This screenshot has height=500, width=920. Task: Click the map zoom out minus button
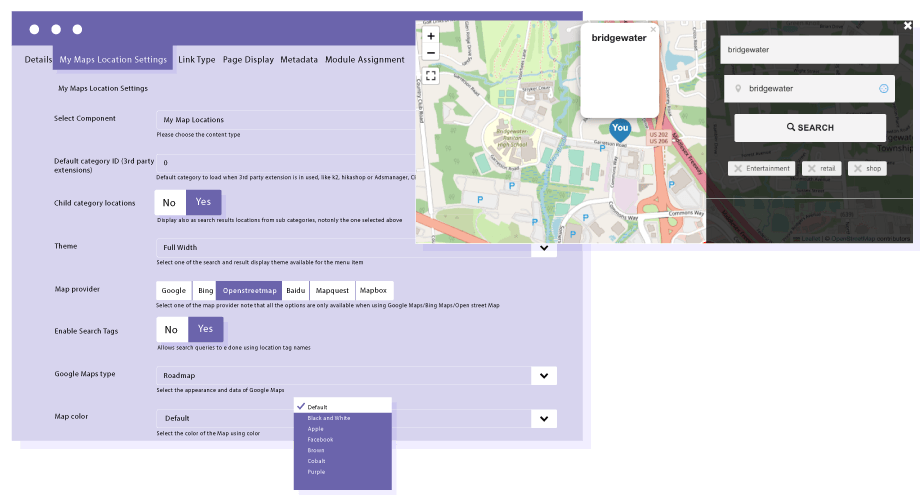431,52
